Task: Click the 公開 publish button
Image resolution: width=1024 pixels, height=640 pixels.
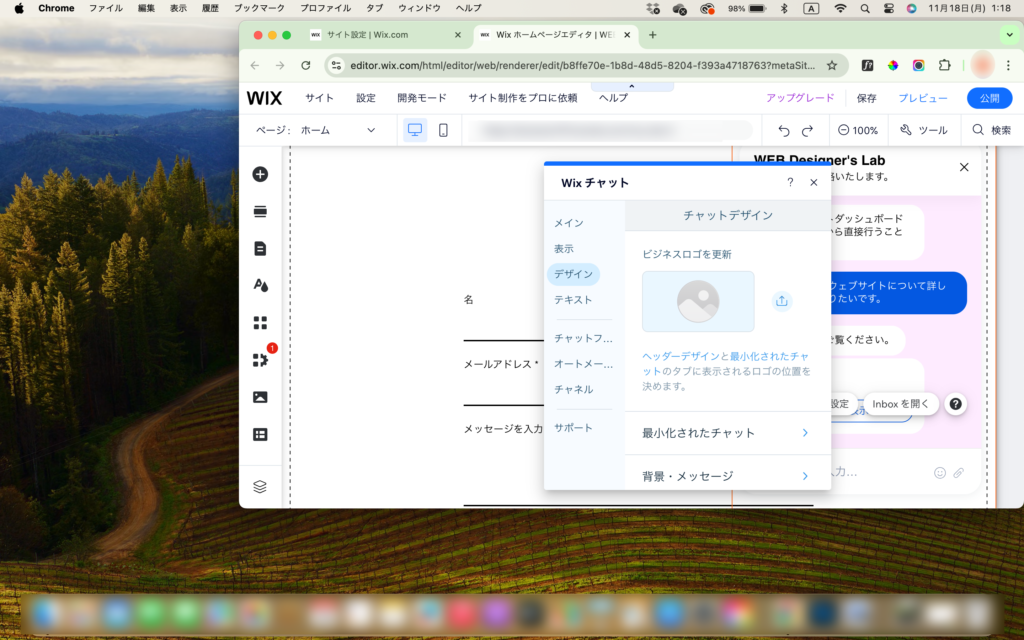Action: [989, 98]
